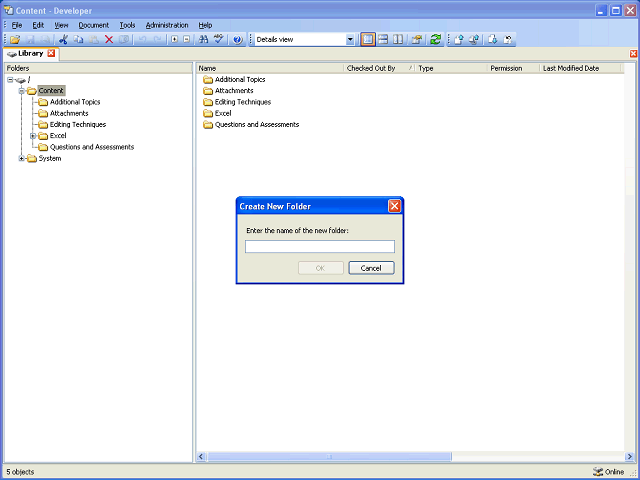This screenshot has width=640, height=480.
Task: Select the vertical split layout icon
Action: click(398, 40)
